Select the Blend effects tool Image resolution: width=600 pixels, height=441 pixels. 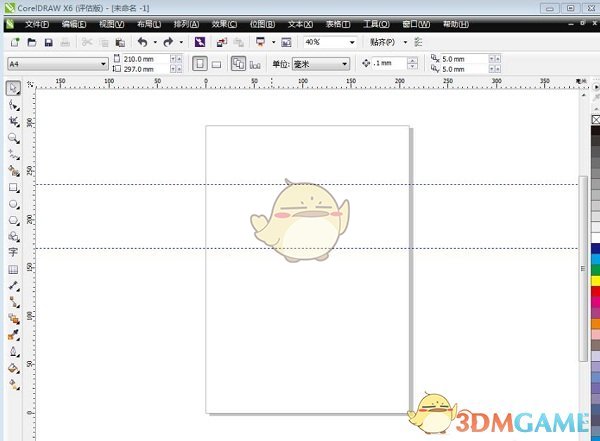14,318
